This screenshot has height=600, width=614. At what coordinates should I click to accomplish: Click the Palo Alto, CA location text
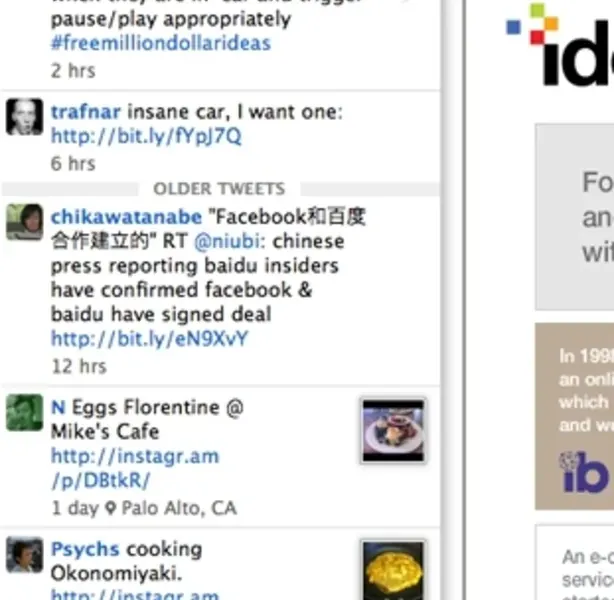point(179,508)
